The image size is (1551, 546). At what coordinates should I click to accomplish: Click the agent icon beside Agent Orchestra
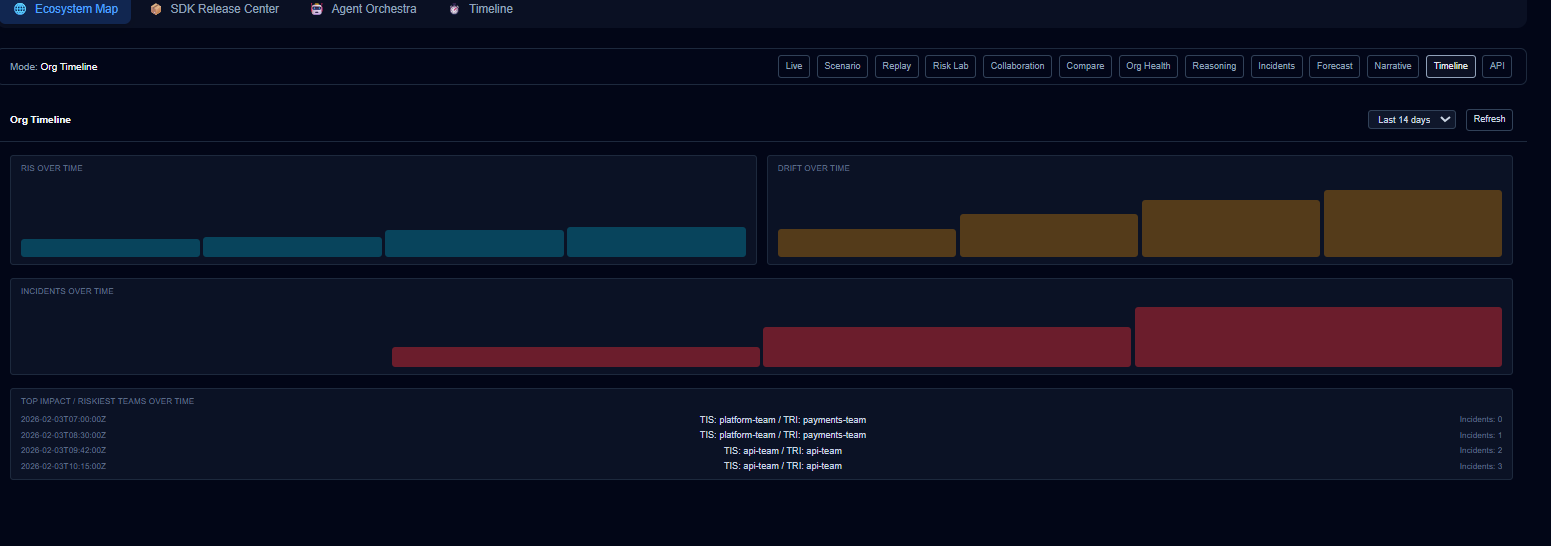317,9
